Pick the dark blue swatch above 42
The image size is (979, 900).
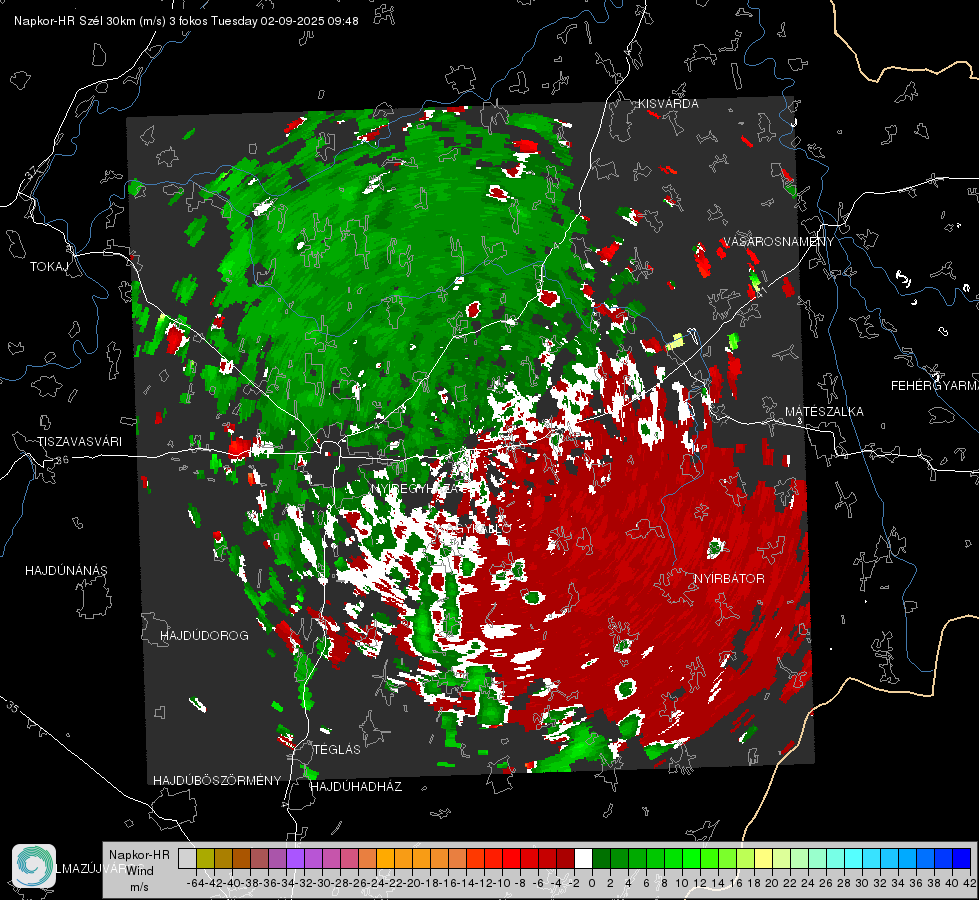962,859
